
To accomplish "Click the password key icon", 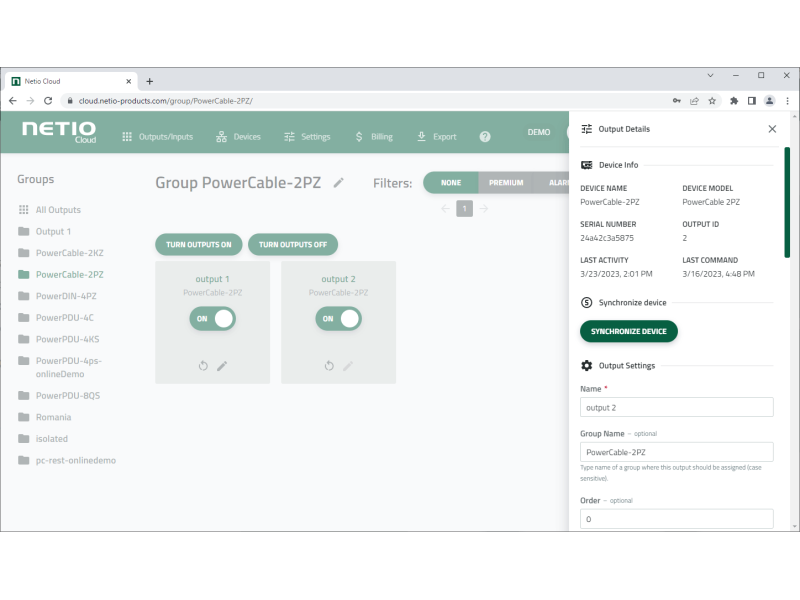I will (x=677, y=101).
